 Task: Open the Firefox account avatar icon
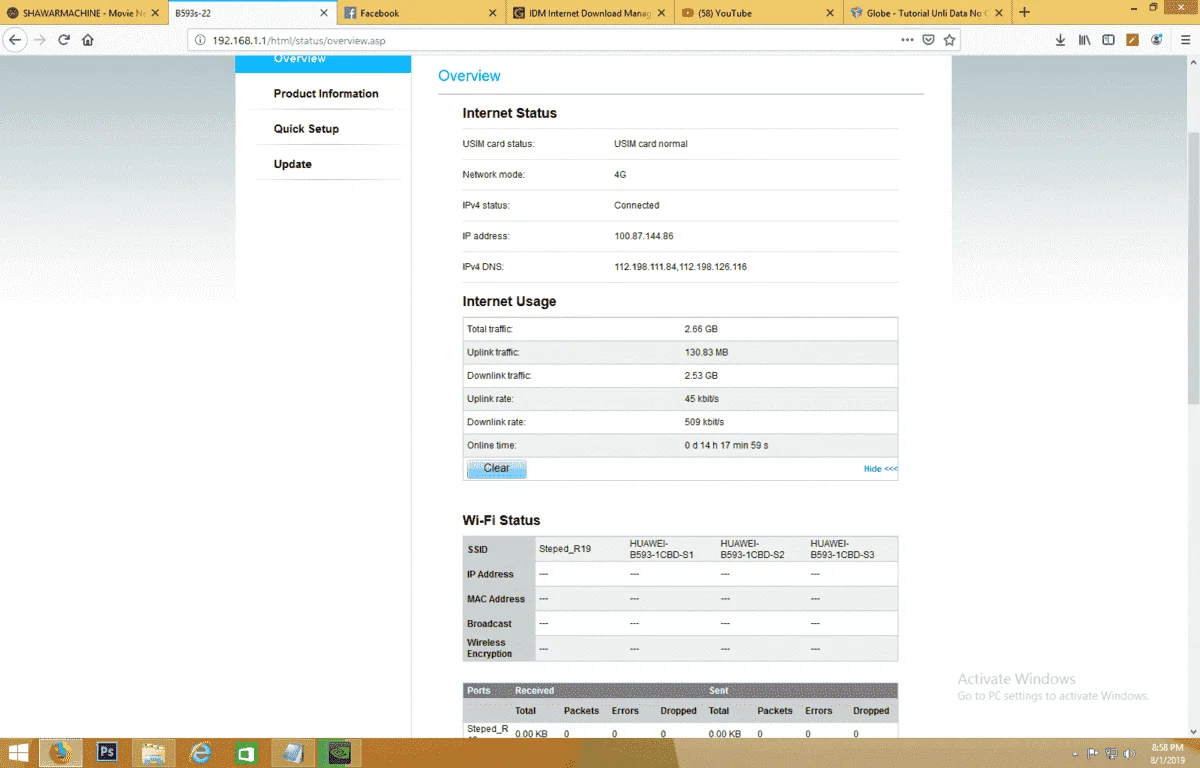1157,40
